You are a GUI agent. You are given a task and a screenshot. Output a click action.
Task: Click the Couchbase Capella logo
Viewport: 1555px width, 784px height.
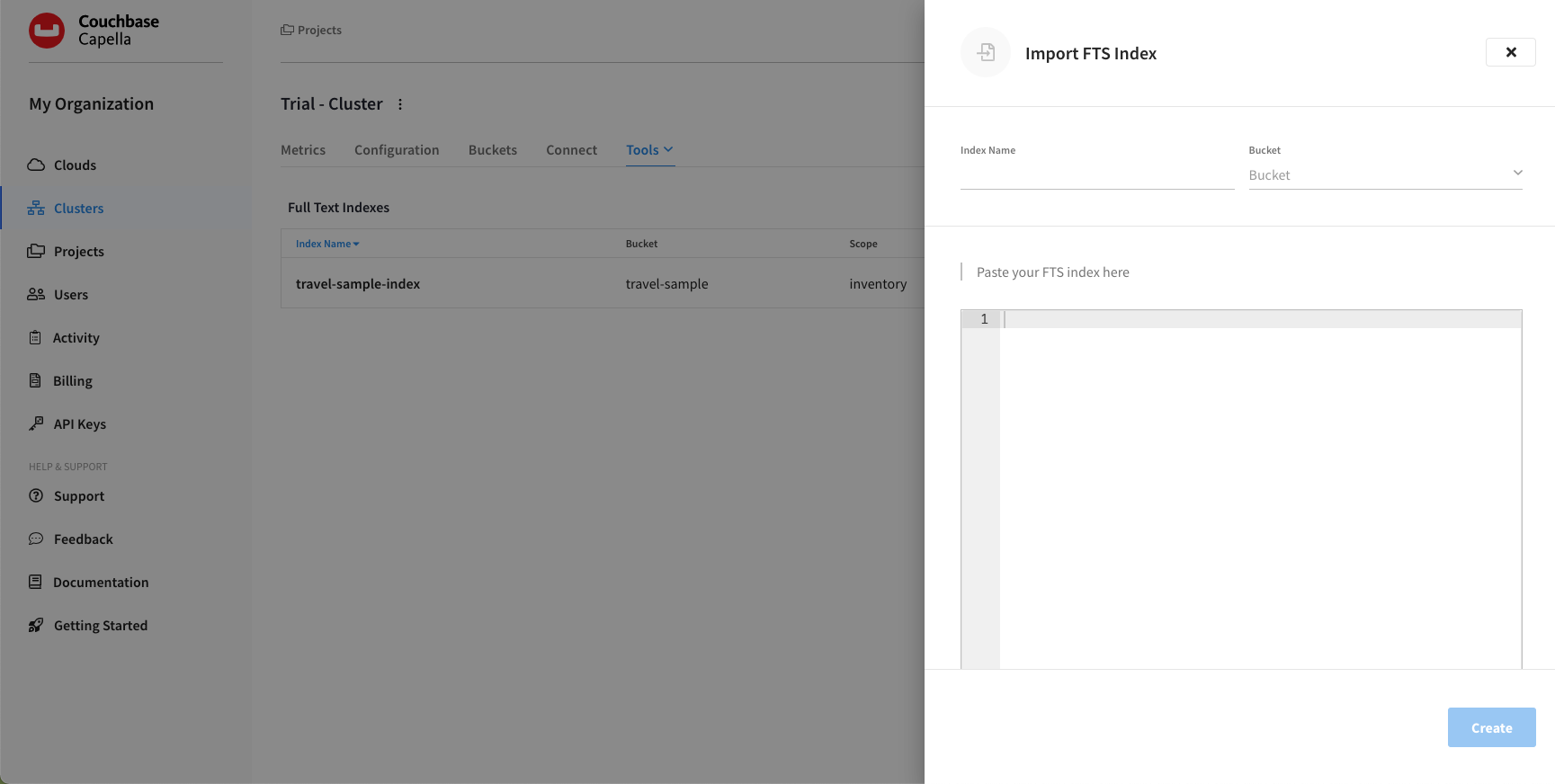click(47, 31)
